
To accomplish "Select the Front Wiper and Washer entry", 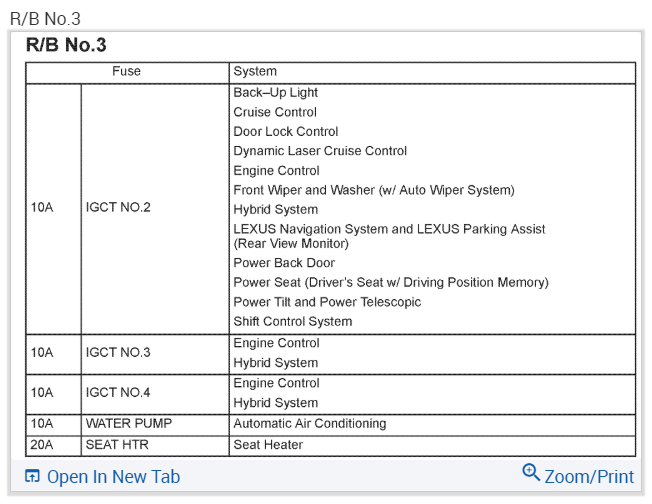I will click(374, 190).
